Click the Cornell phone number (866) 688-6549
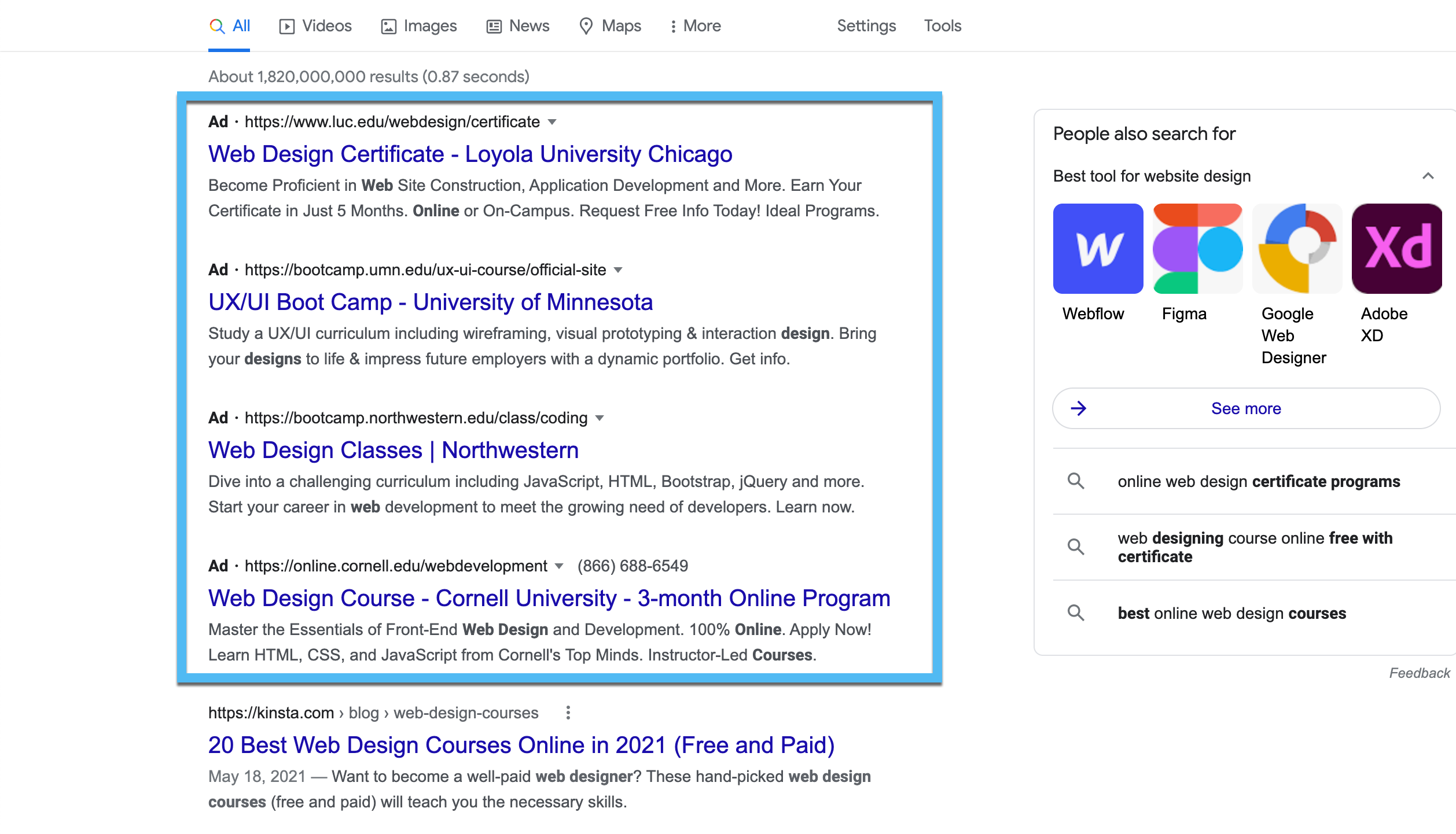The image size is (1456, 834). (633, 566)
